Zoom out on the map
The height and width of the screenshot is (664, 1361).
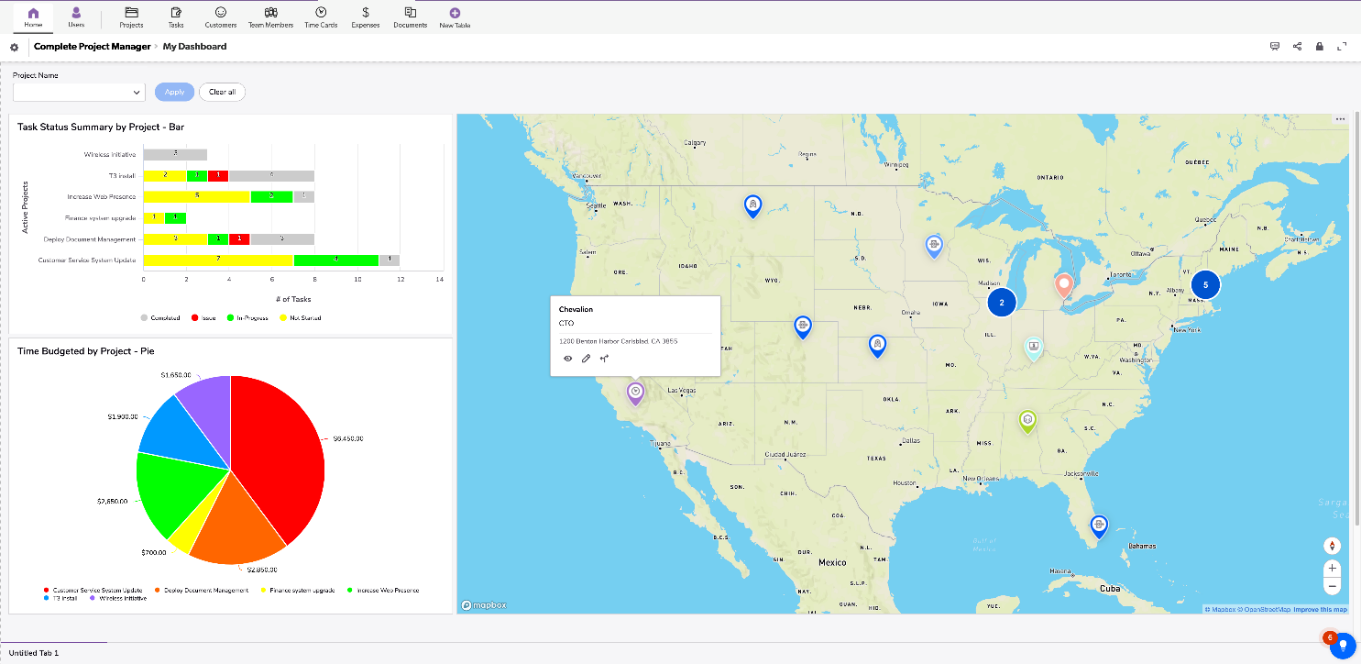(x=1332, y=586)
